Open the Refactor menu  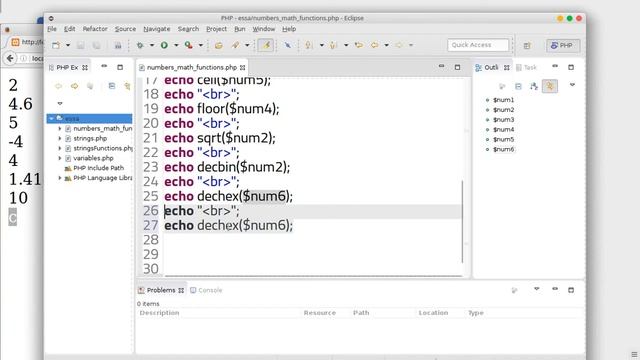[x=95, y=29]
